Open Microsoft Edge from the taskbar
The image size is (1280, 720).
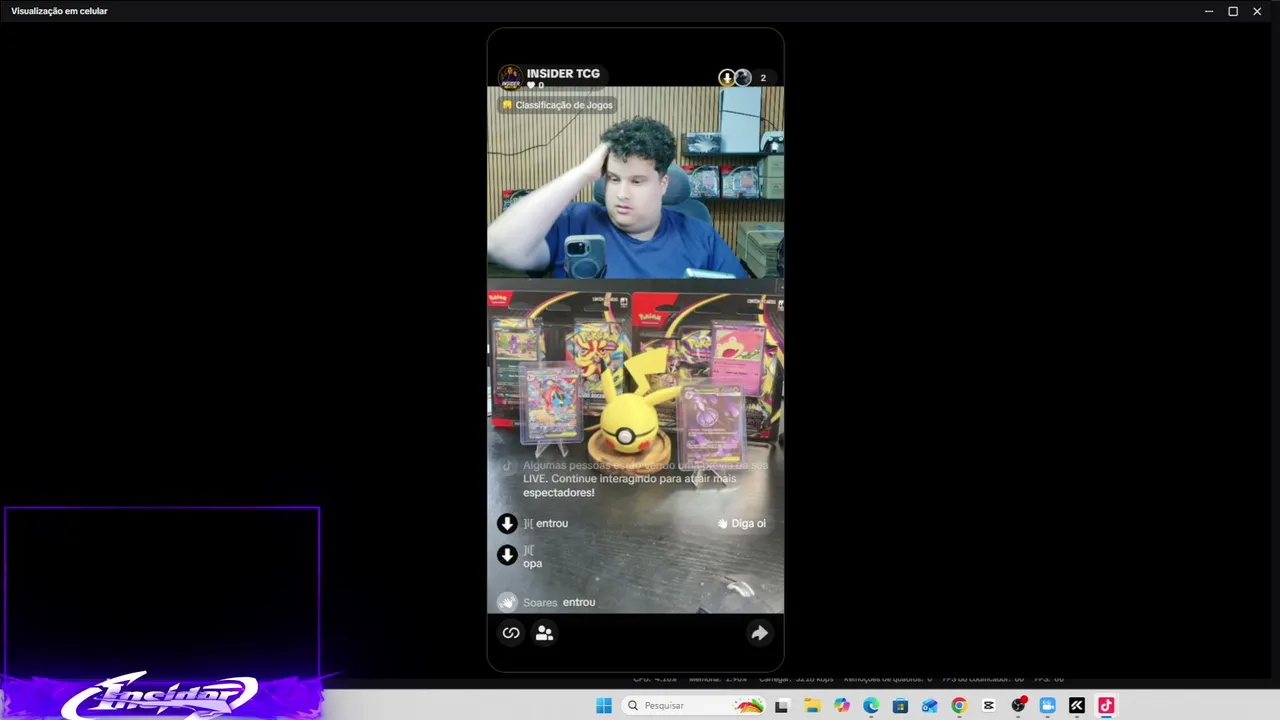(x=871, y=705)
